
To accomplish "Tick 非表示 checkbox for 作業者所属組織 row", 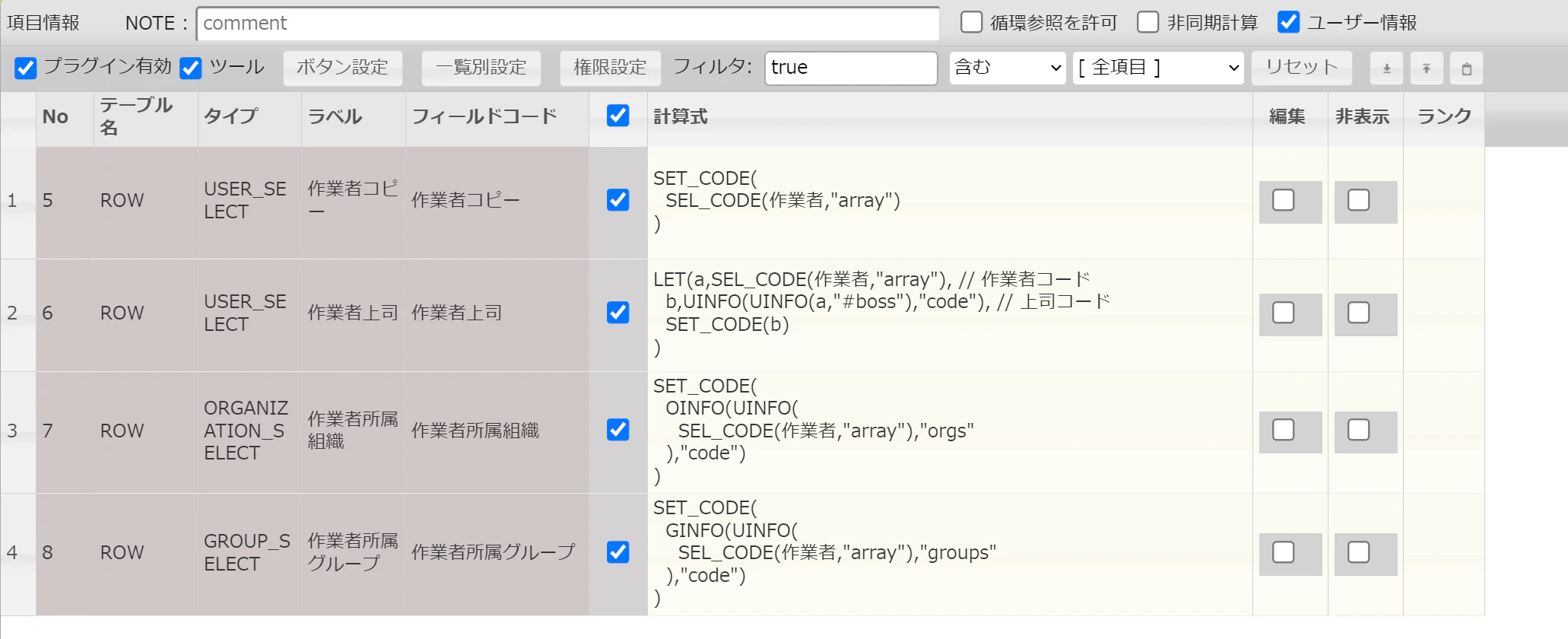I will (x=1359, y=430).
